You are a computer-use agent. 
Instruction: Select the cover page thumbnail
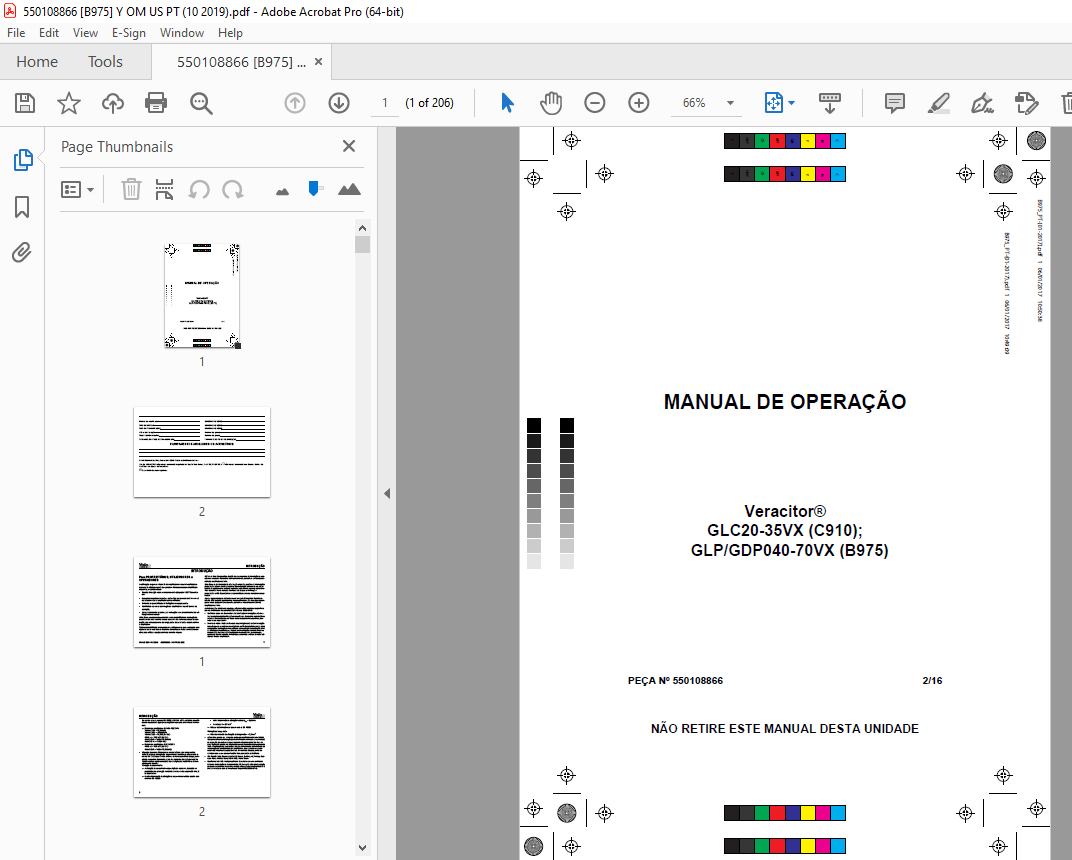[x=202, y=296]
